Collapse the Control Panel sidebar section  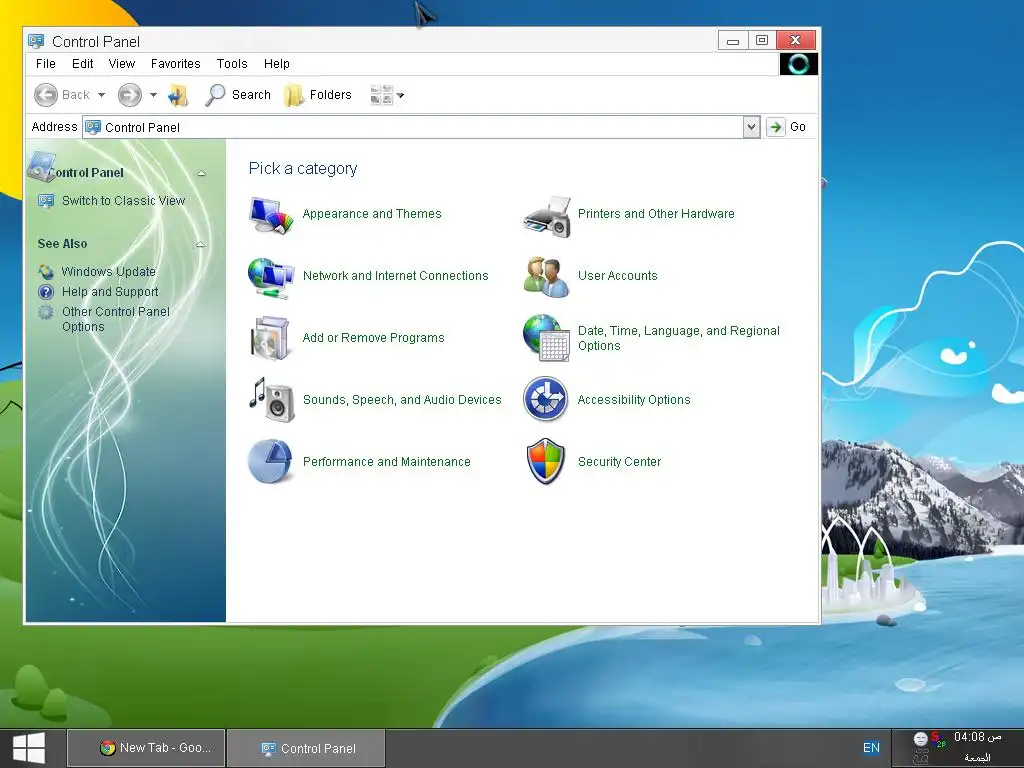point(201,173)
